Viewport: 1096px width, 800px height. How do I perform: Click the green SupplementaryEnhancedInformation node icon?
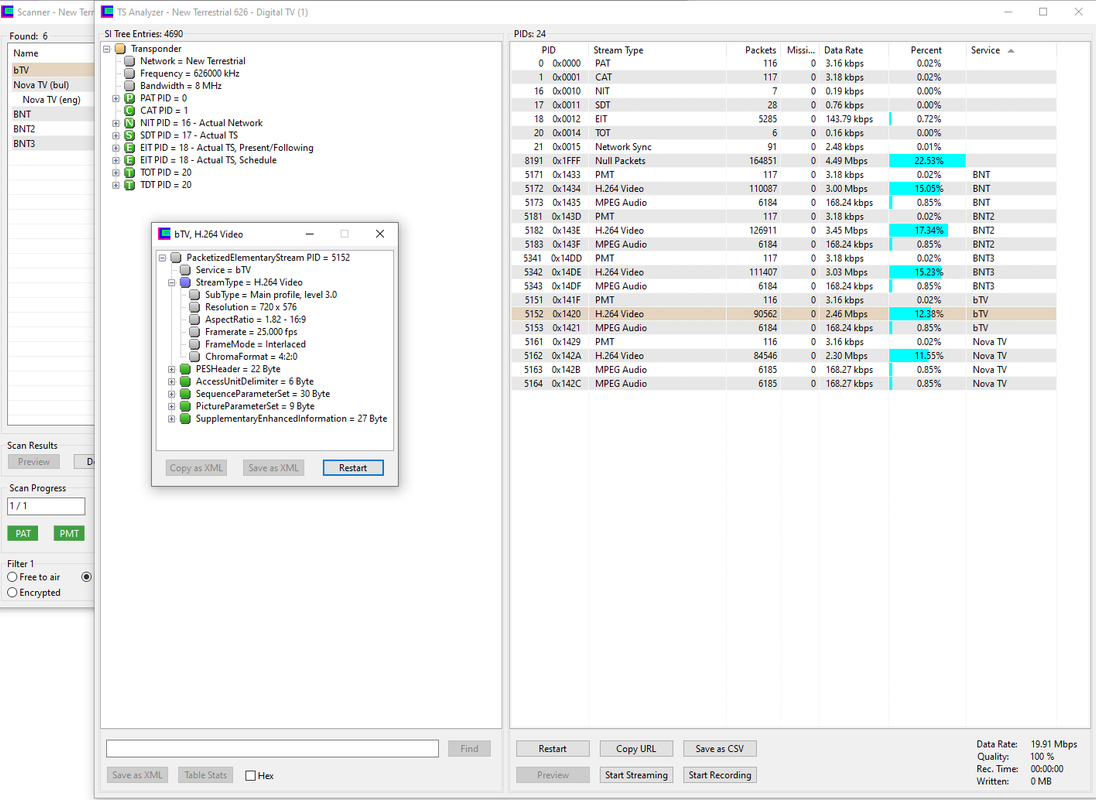(185, 419)
